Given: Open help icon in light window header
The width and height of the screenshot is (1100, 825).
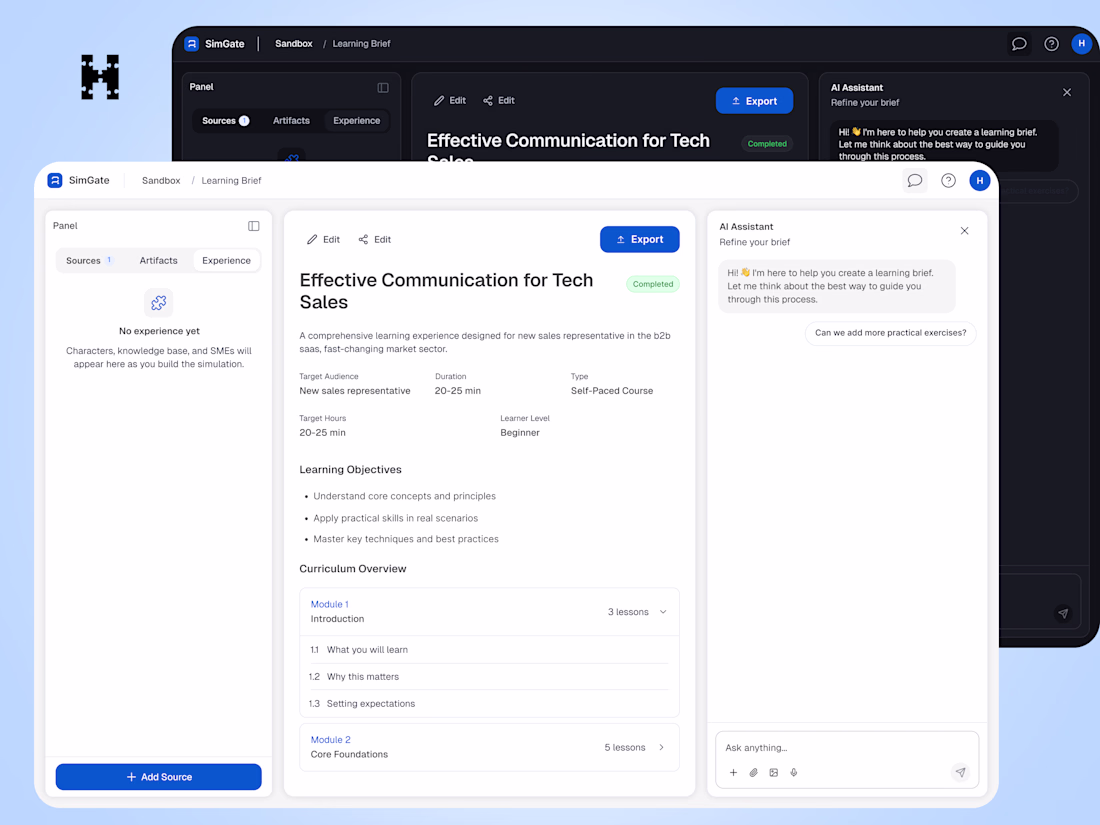Looking at the screenshot, I should [948, 180].
